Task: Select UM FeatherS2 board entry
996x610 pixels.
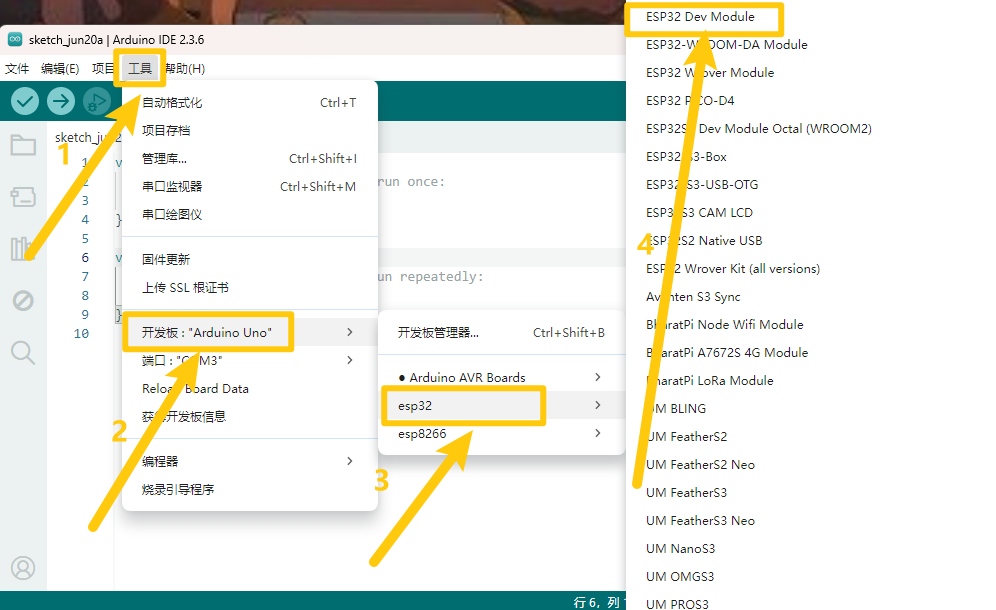Action: 687,436
